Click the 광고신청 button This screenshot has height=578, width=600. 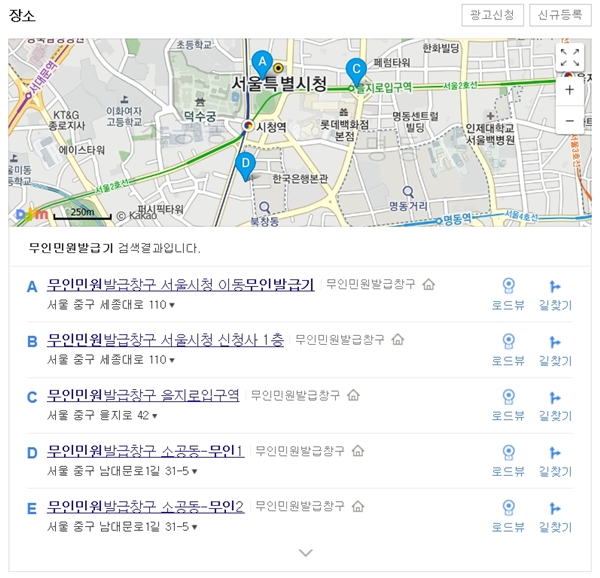pos(491,15)
